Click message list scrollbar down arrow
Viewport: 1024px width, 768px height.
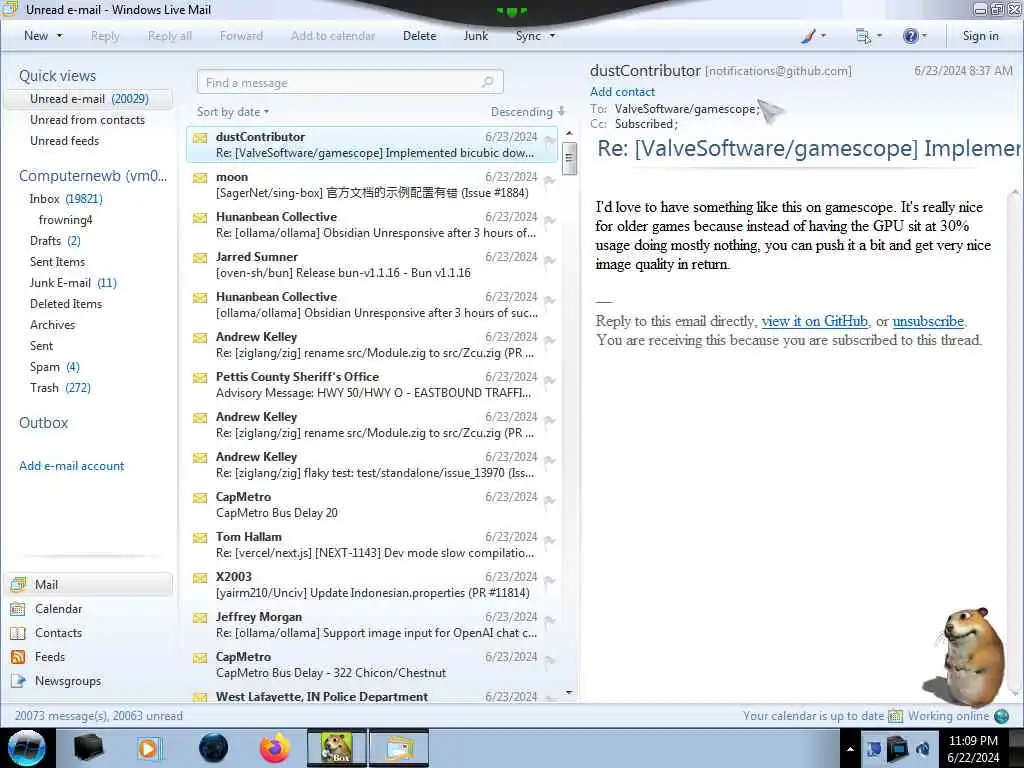(569, 692)
